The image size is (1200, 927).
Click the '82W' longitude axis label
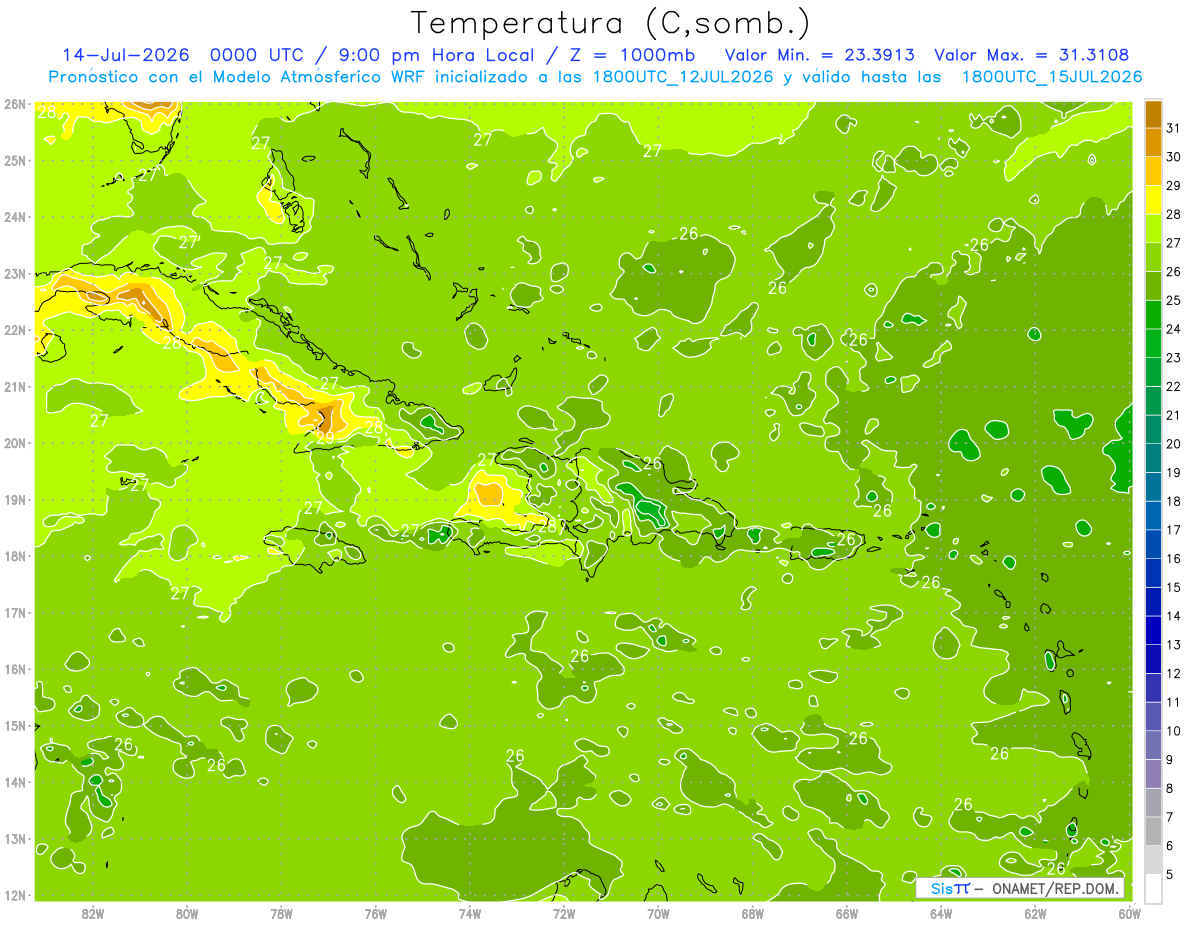(x=93, y=913)
